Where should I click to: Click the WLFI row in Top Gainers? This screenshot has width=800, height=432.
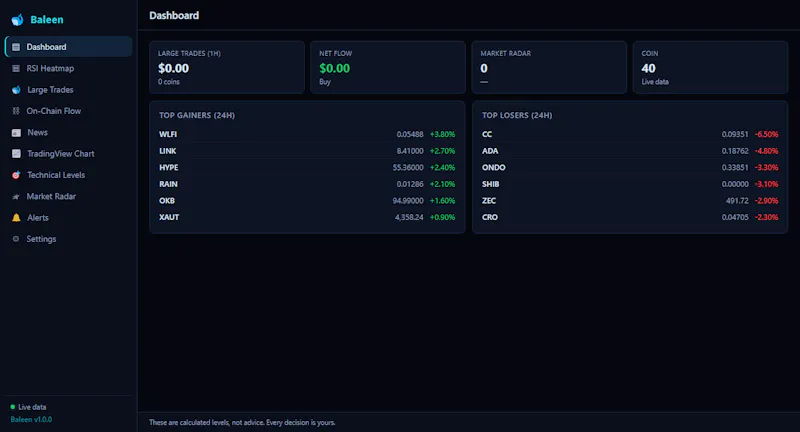point(307,134)
